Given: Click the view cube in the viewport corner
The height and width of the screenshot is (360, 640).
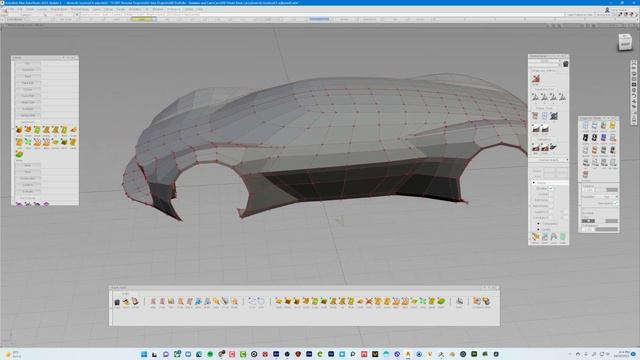Looking at the screenshot, I should tap(625, 42).
